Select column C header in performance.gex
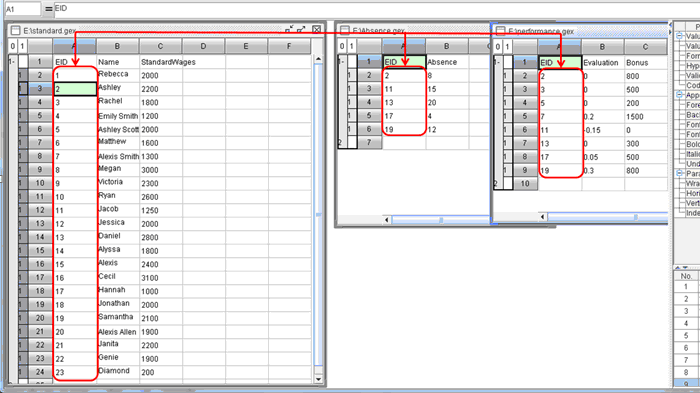This screenshot has width=700, height=393. point(646,47)
